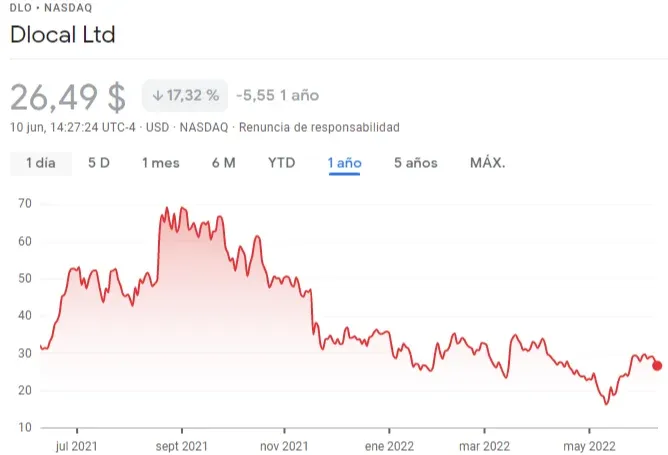
Task: Click the nov 2021 axis marker
Action: point(283,445)
